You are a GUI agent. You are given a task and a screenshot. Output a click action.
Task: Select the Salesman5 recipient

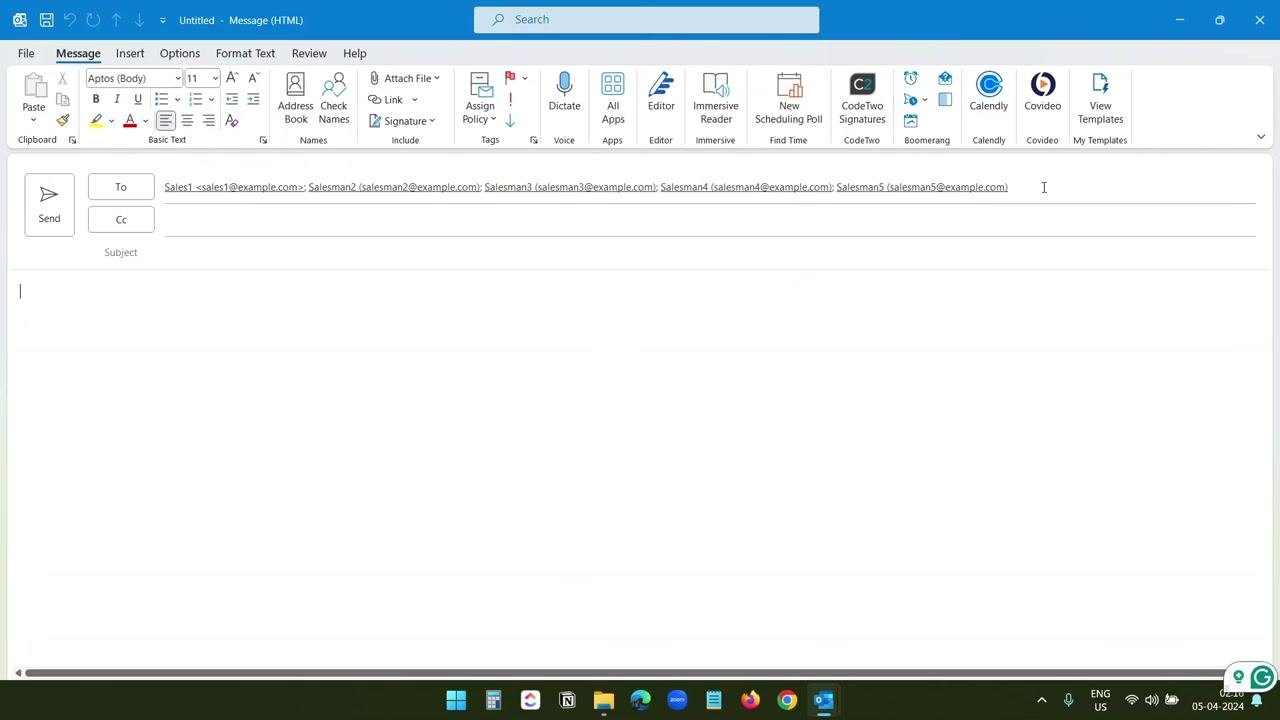922,187
